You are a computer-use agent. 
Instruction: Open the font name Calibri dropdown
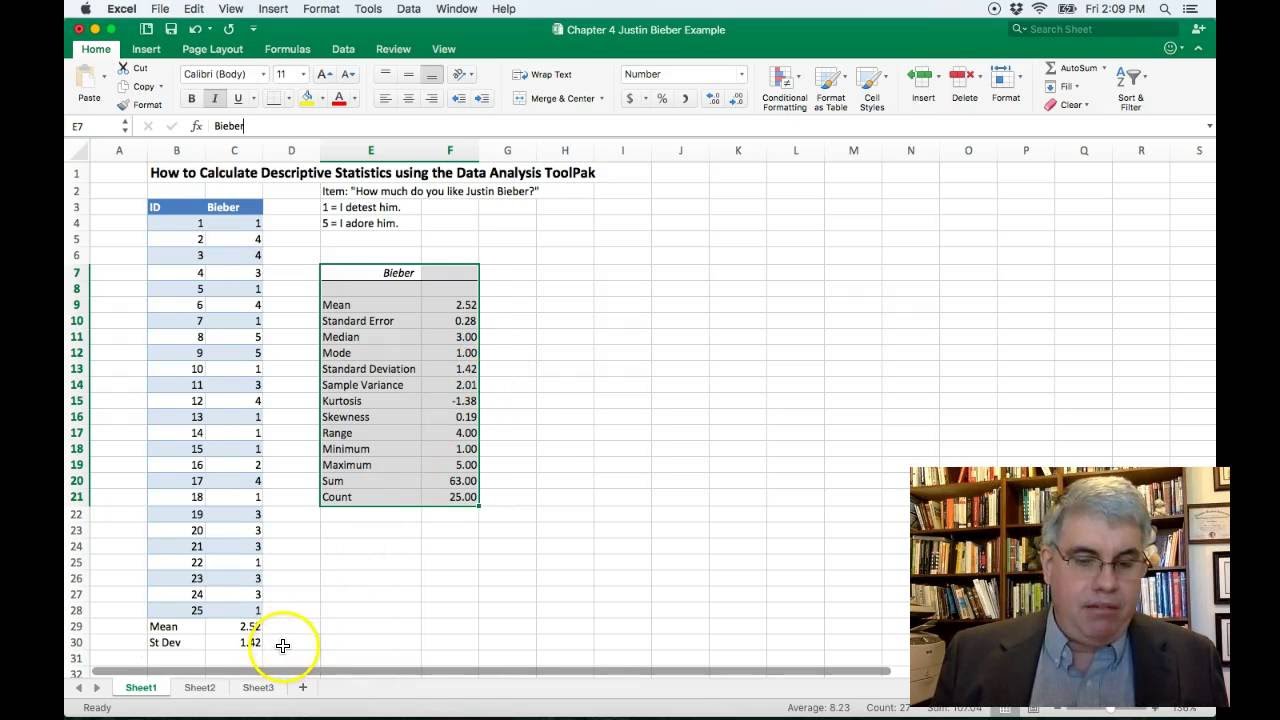tap(263, 74)
